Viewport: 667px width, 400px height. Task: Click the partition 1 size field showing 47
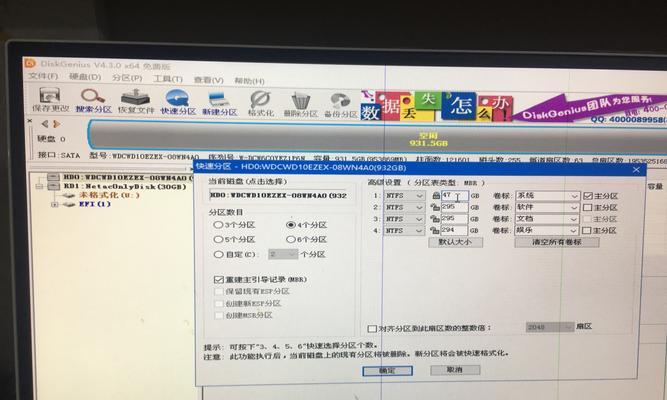coord(454,196)
